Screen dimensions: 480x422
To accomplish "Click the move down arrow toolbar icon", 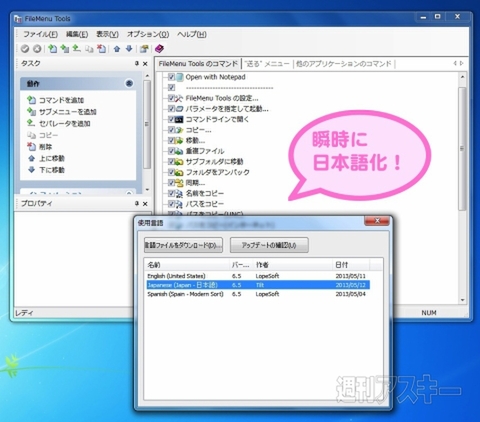I will (129, 49).
